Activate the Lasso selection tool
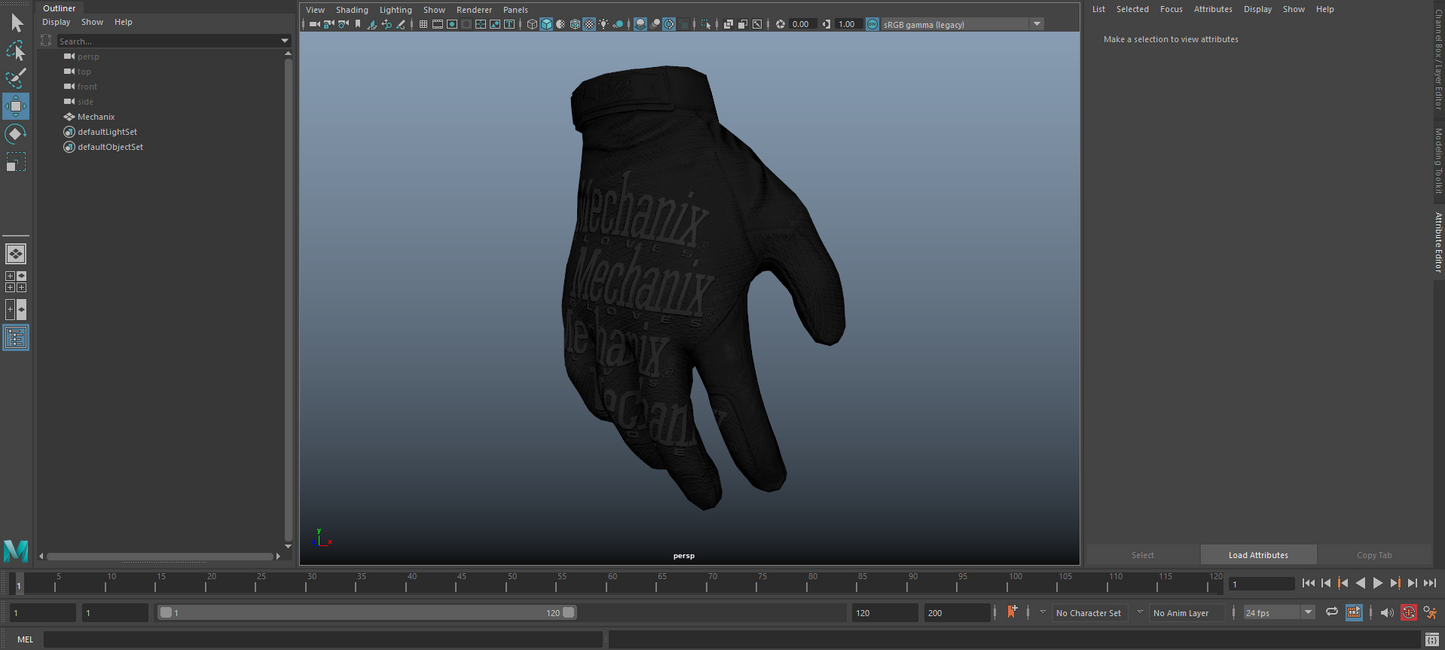1445x650 pixels. [16, 50]
